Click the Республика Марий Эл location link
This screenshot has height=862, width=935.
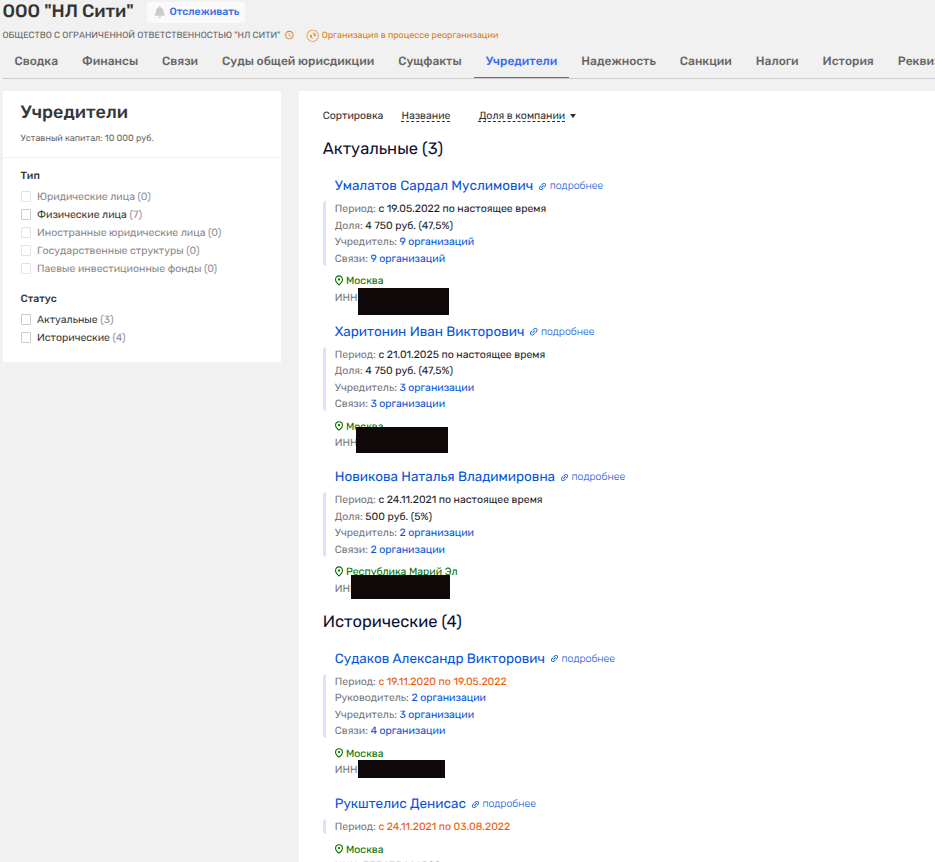coord(402,572)
